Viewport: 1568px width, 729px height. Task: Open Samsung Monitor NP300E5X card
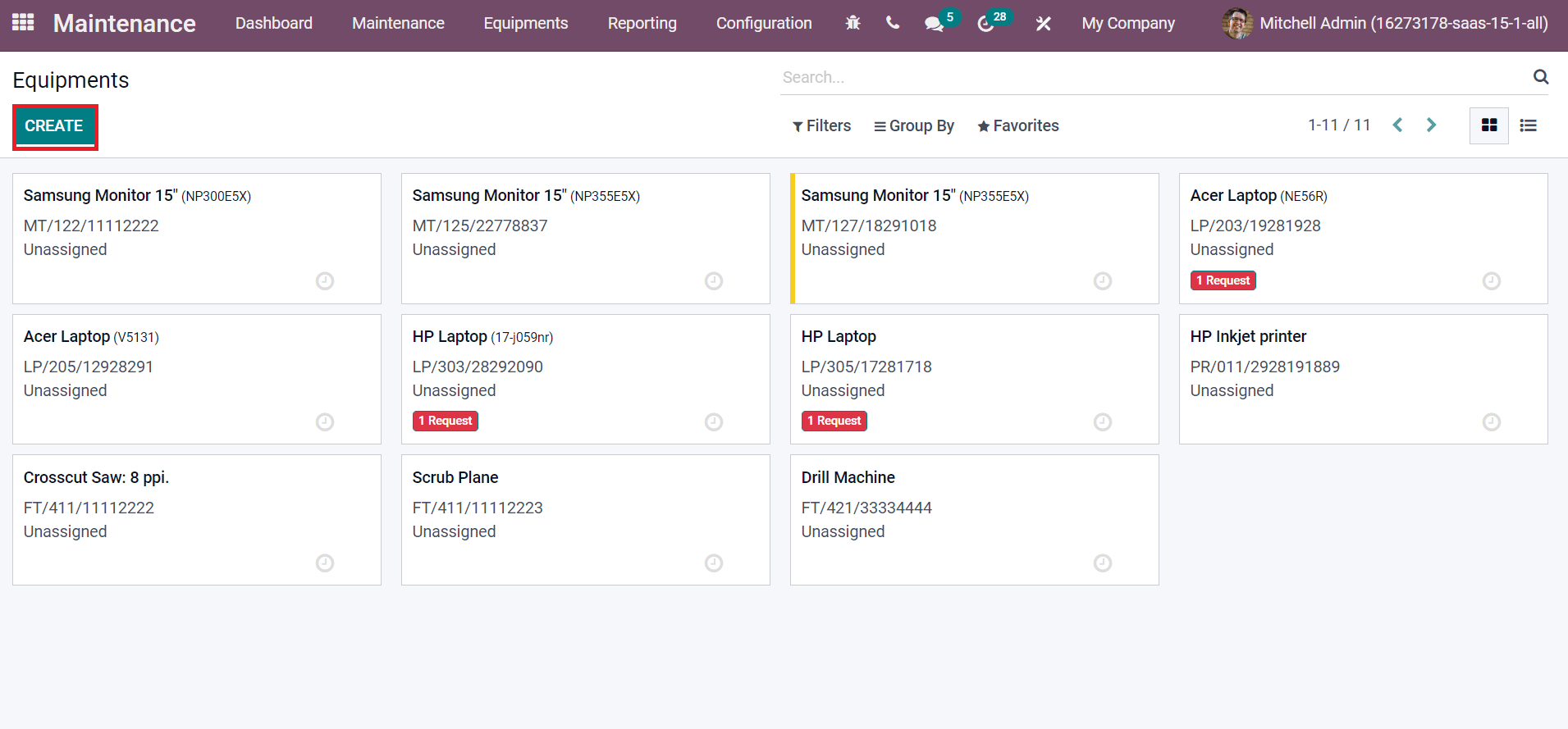click(197, 239)
